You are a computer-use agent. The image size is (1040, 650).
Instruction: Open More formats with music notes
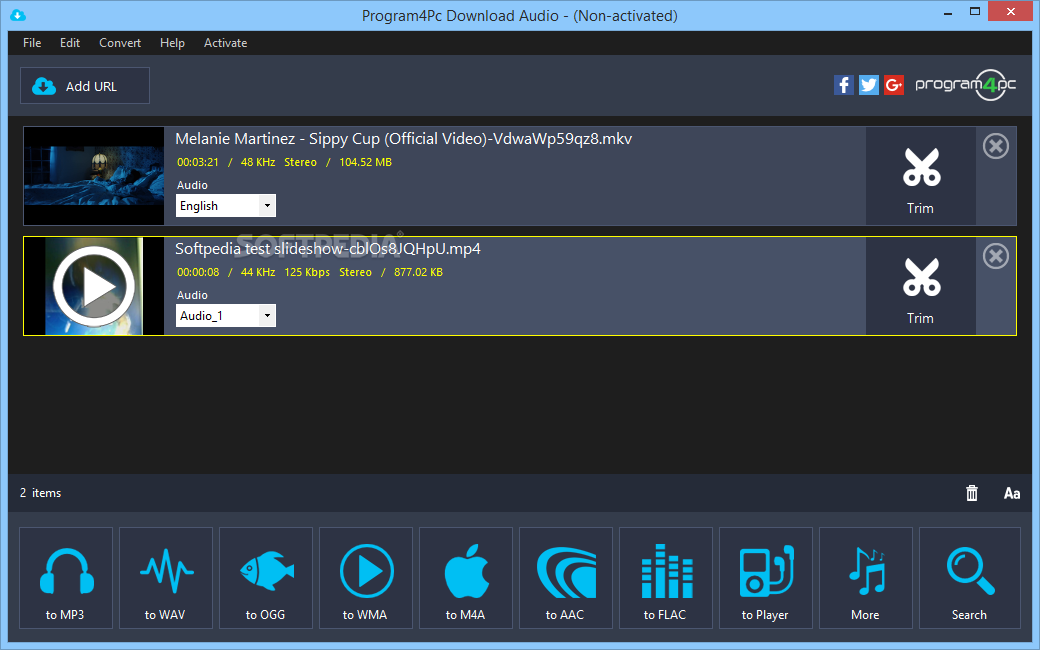point(866,578)
